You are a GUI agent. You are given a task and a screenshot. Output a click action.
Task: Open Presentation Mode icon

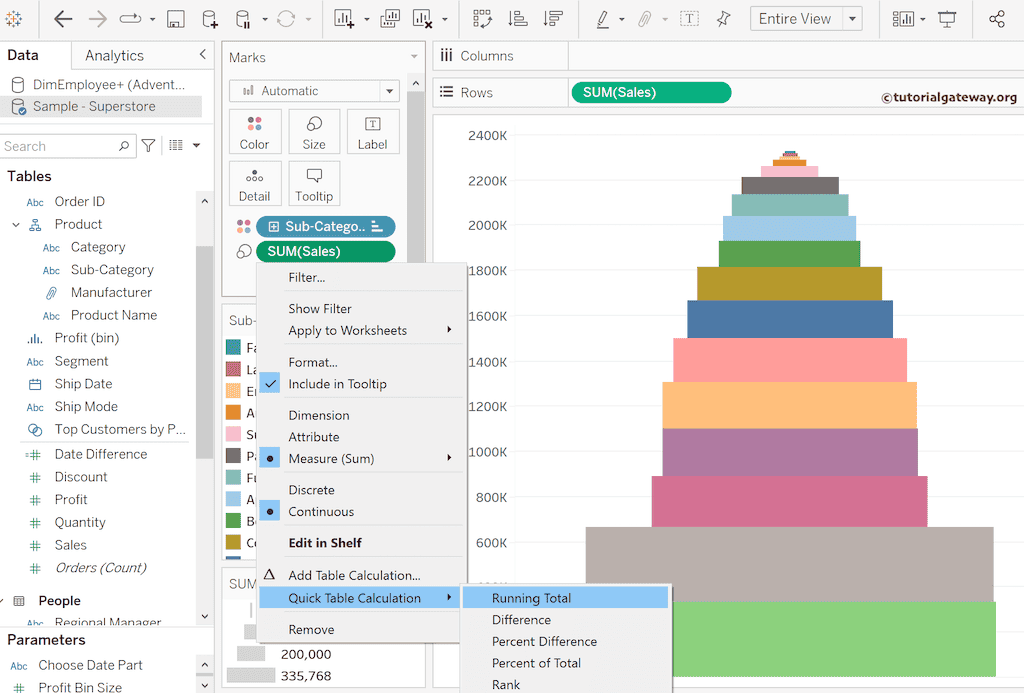(947, 19)
